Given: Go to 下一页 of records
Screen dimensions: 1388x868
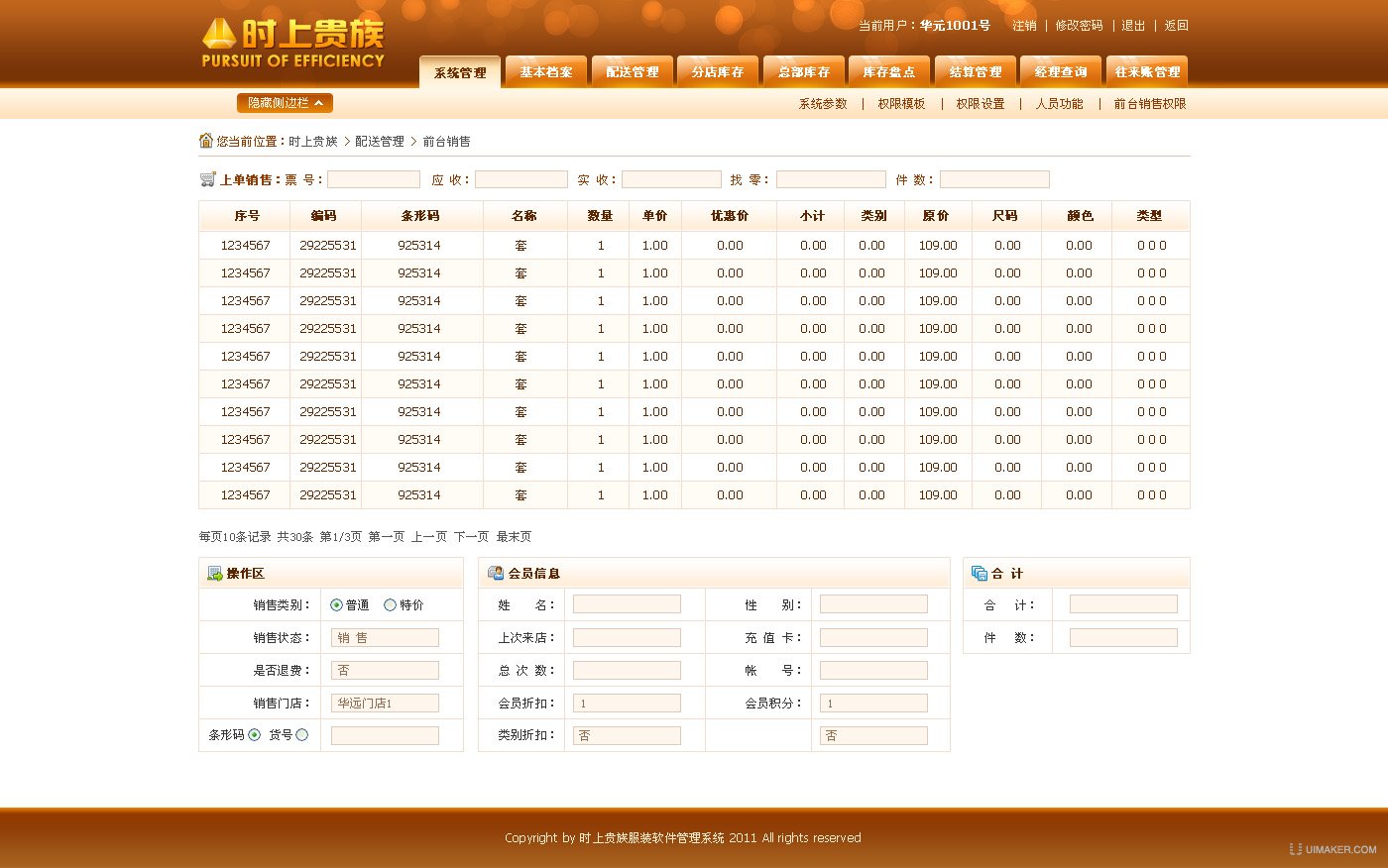Looking at the screenshot, I should tap(472, 537).
